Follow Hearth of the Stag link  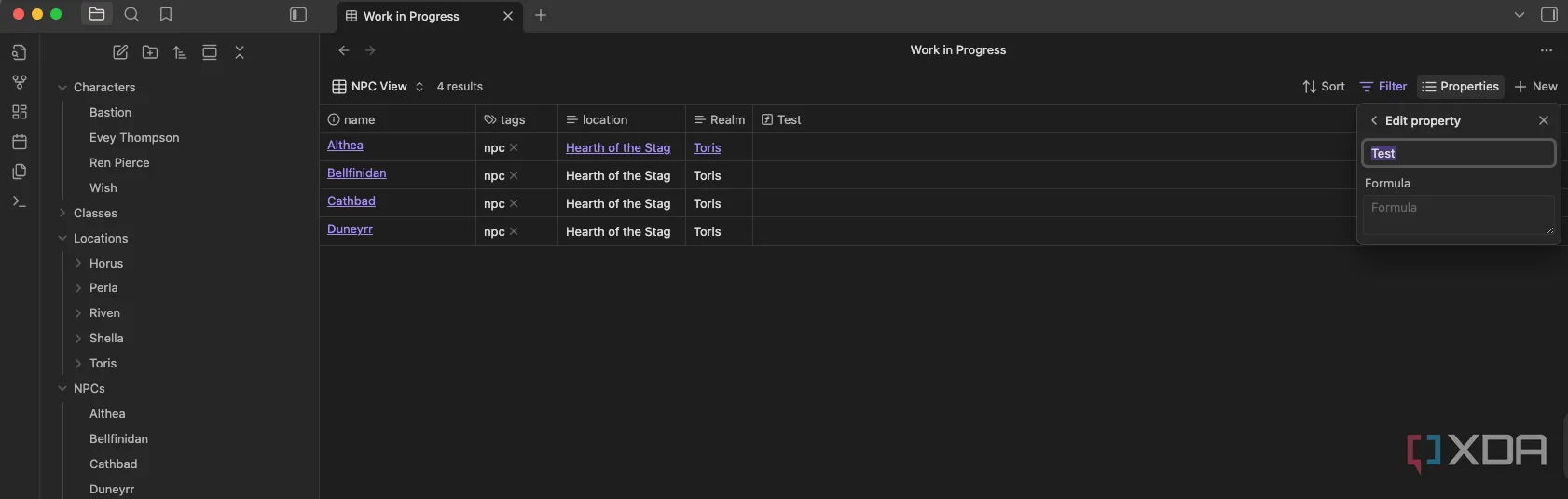(x=618, y=148)
